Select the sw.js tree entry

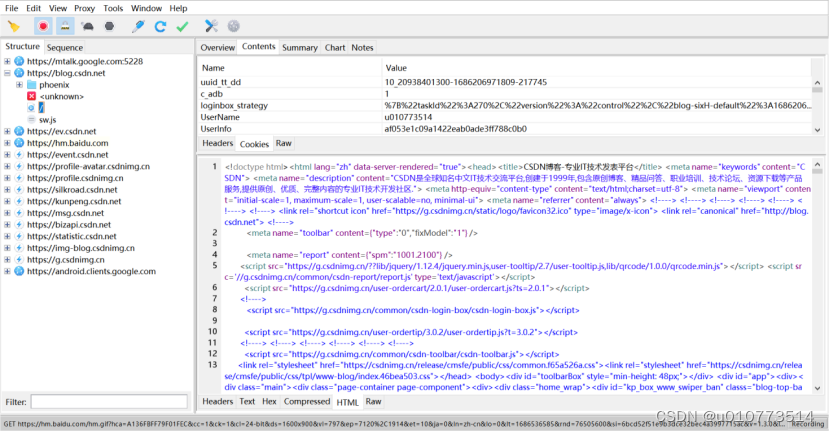click(48, 120)
